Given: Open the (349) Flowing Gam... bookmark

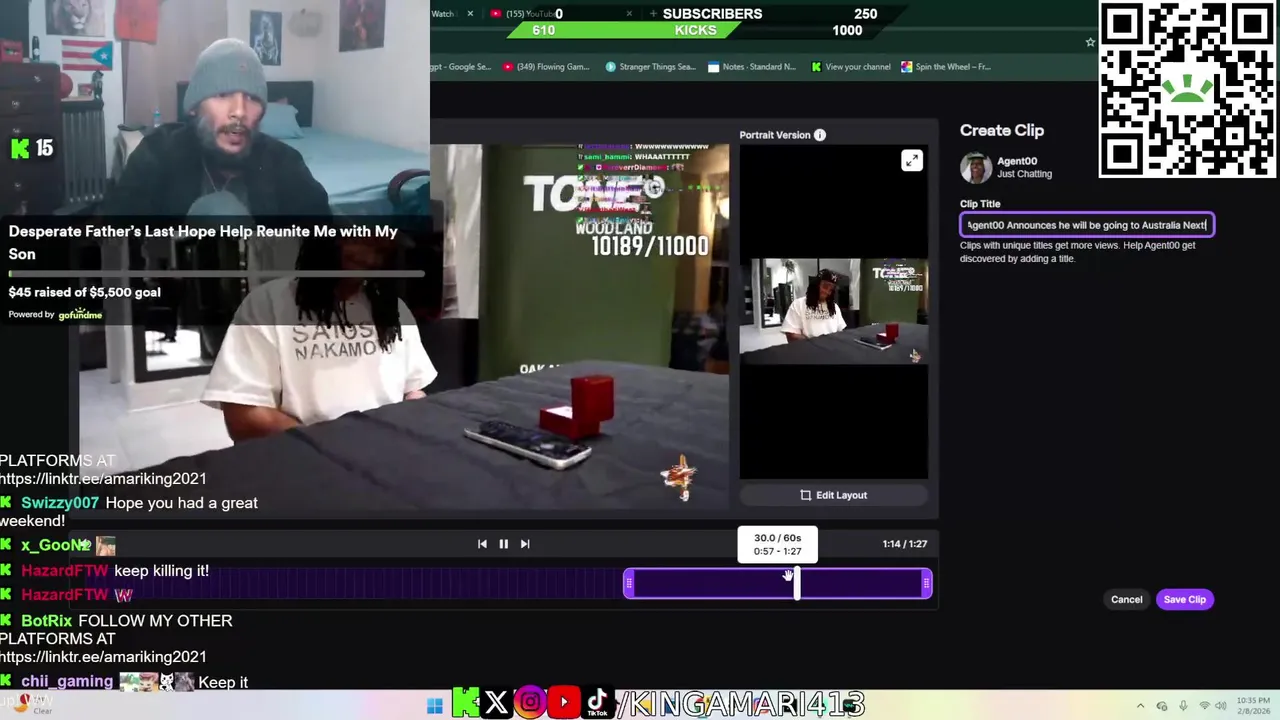Looking at the screenshot, I should [x=546, y=67].
